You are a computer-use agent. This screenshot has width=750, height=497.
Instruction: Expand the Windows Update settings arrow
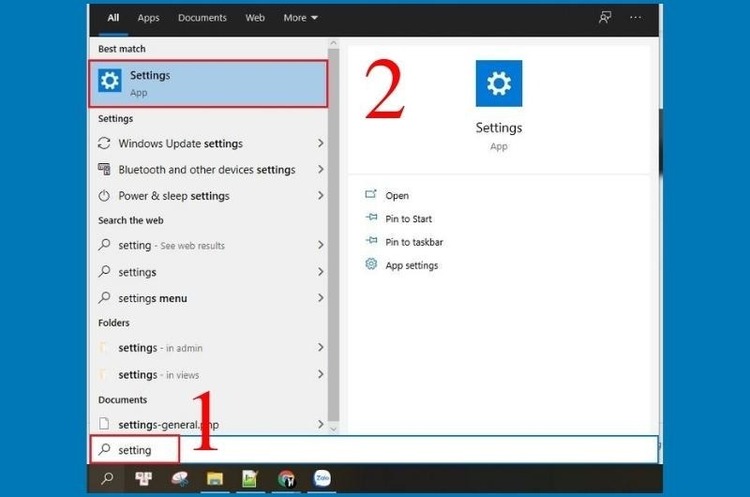point(320,144)
